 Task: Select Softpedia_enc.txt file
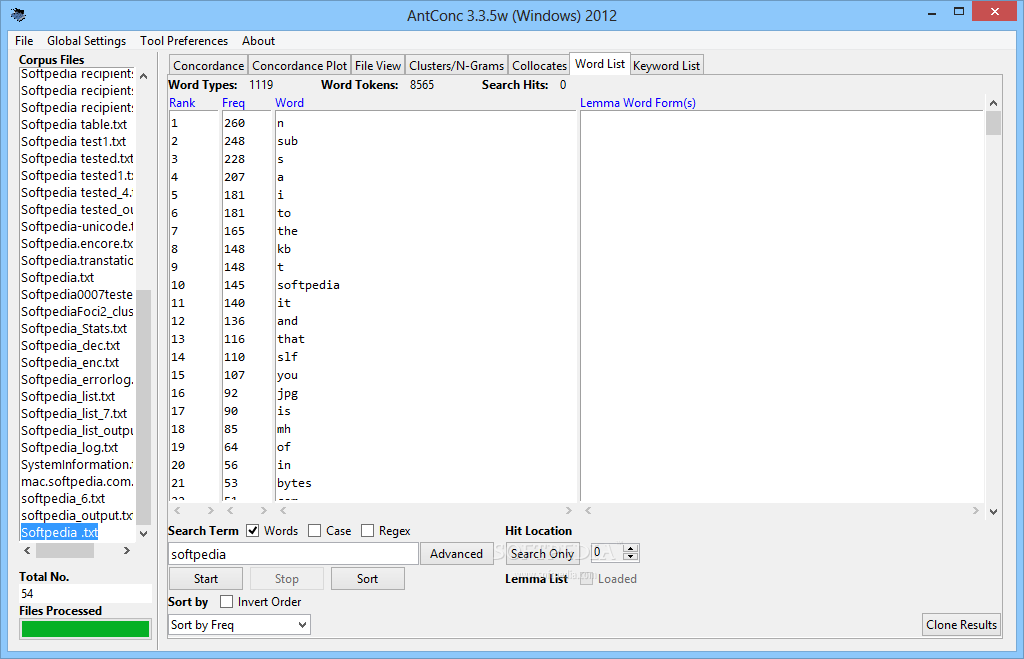pos(70,362)
